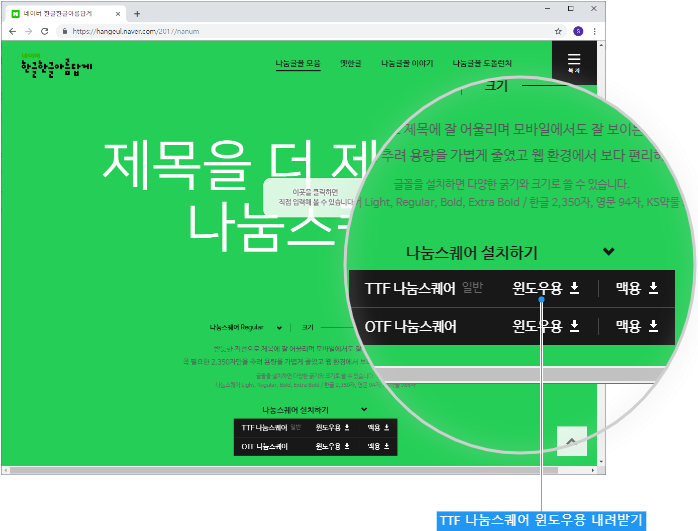The height and width of the screenshot is (531, 698).
Task: Click magnified TTF 나눔스퀘어 맥용 download
Action: coord(637,288)
